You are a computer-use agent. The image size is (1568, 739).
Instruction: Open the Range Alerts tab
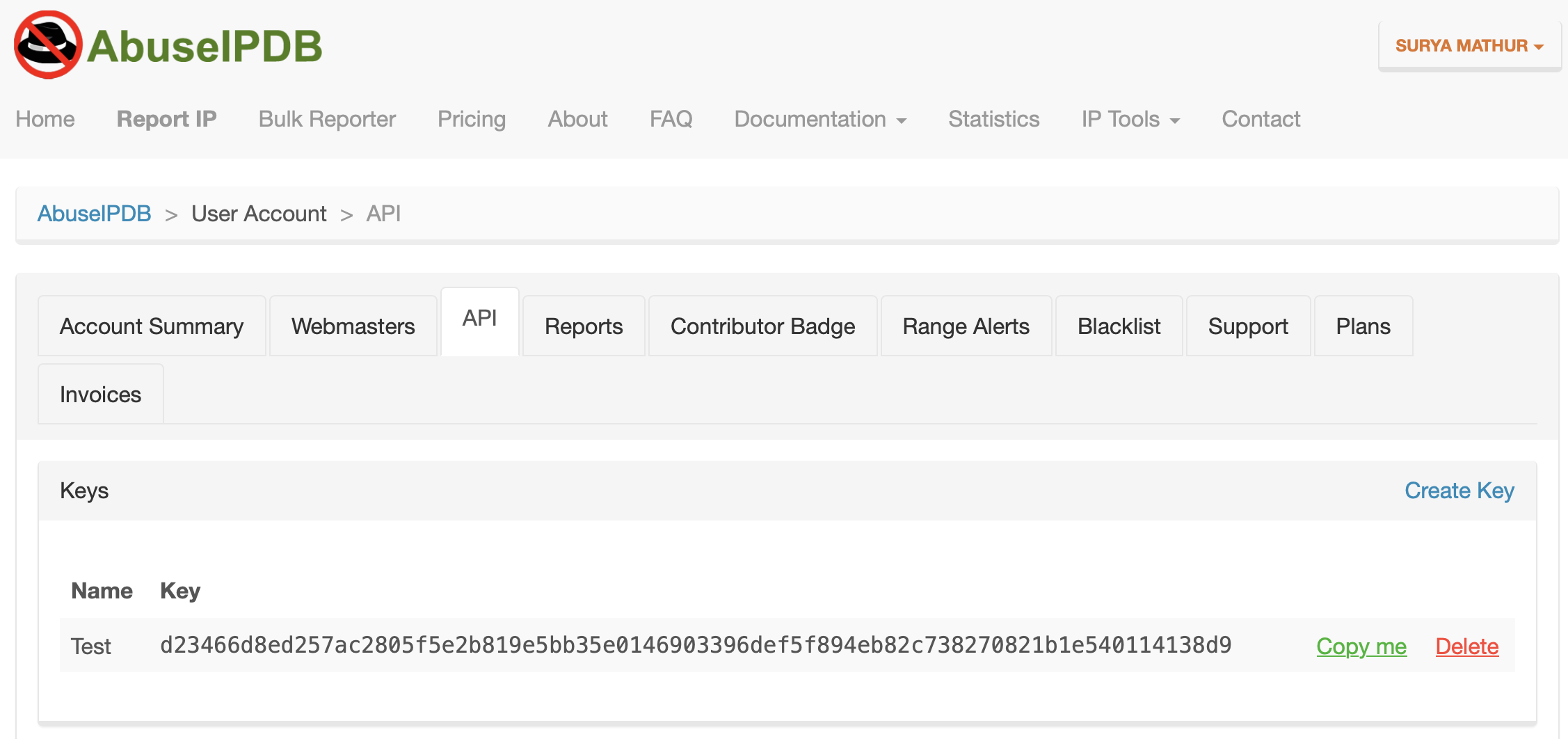pyautogui.click(x=966, y=325)
